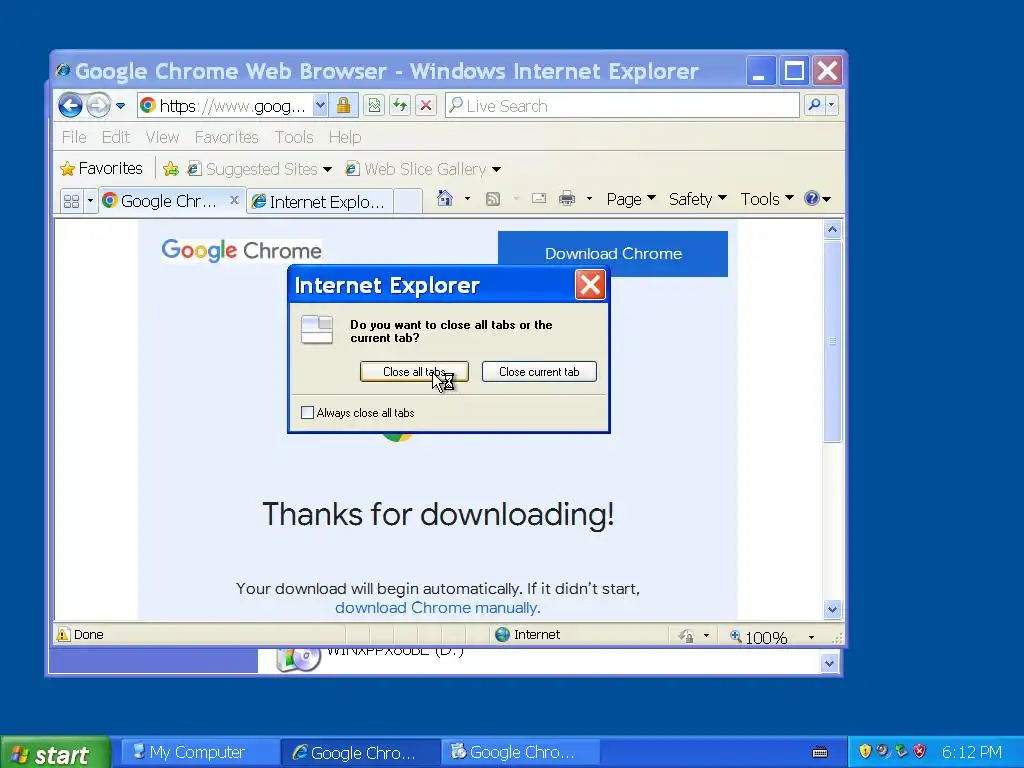Screen dimensions: 1024x768
Task: Click the RSS feeds icon
Action: coord(493,199)
